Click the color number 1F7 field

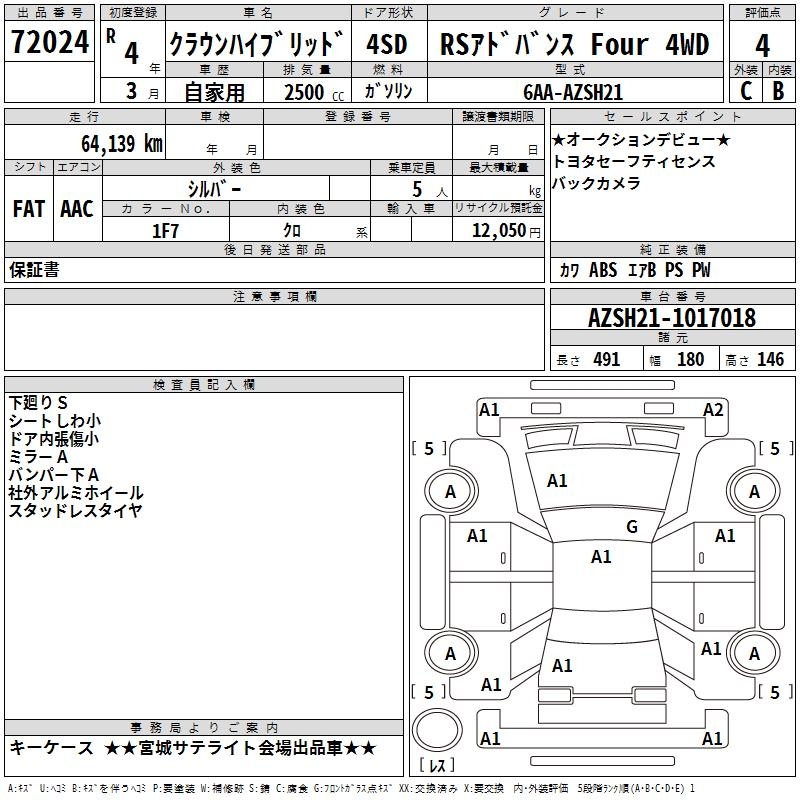165,231
